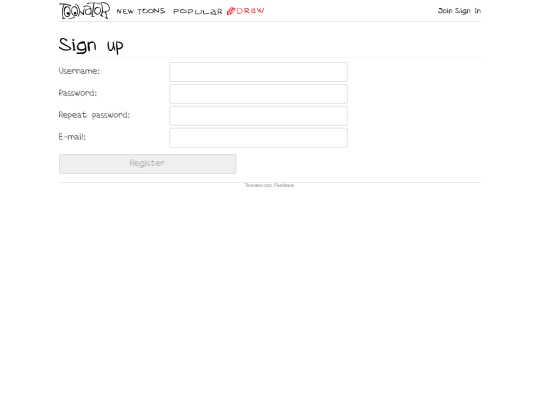Screen dimensions: 540x405
Task: Click the Register button
Action: 147,164
